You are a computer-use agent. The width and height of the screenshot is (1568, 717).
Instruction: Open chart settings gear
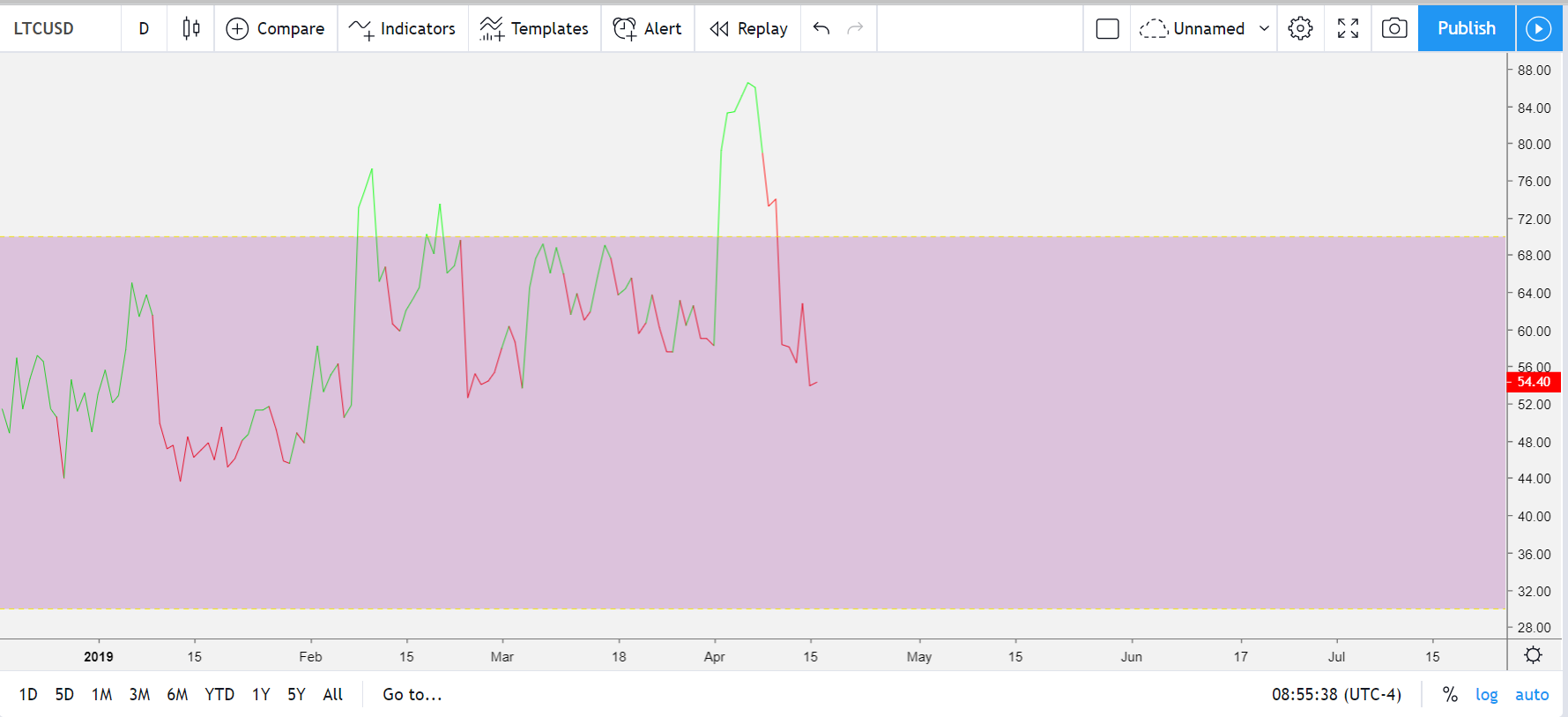1300,28
